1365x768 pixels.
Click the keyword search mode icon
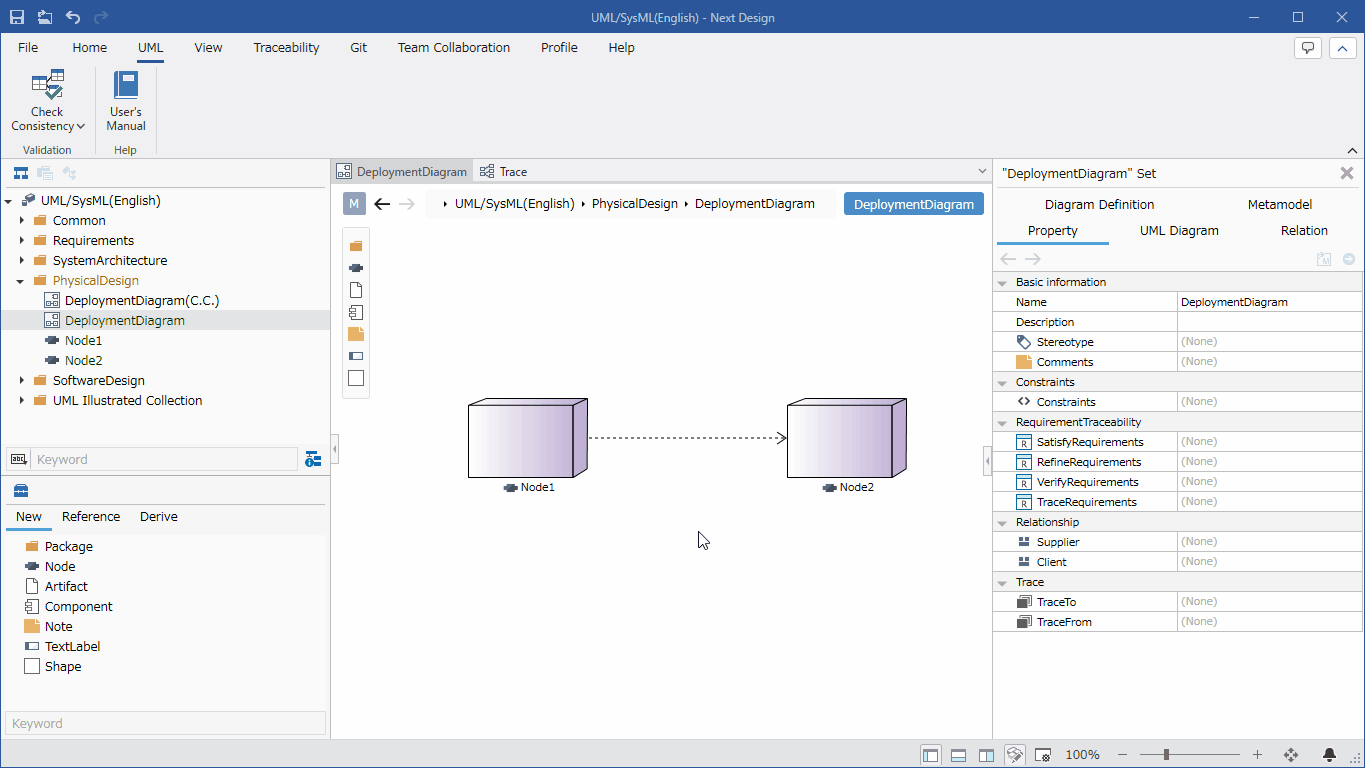click(x=18, y=459)
